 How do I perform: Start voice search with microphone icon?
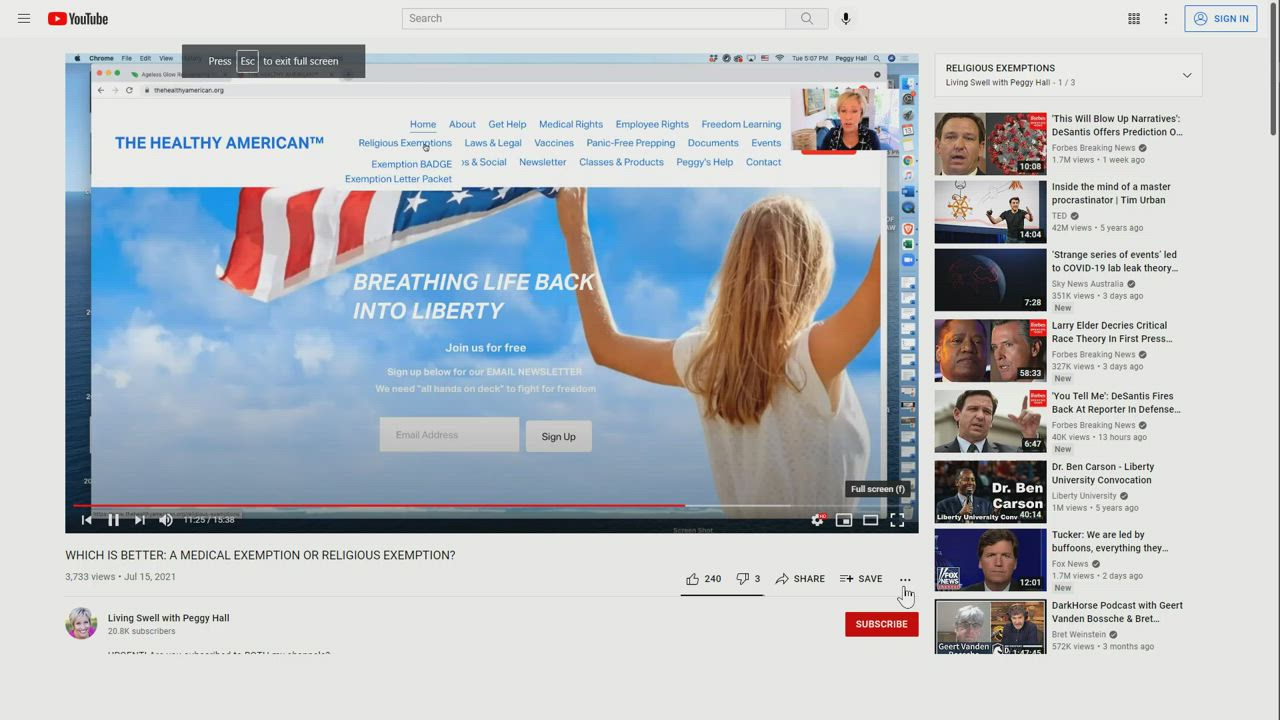pos(846,18)
